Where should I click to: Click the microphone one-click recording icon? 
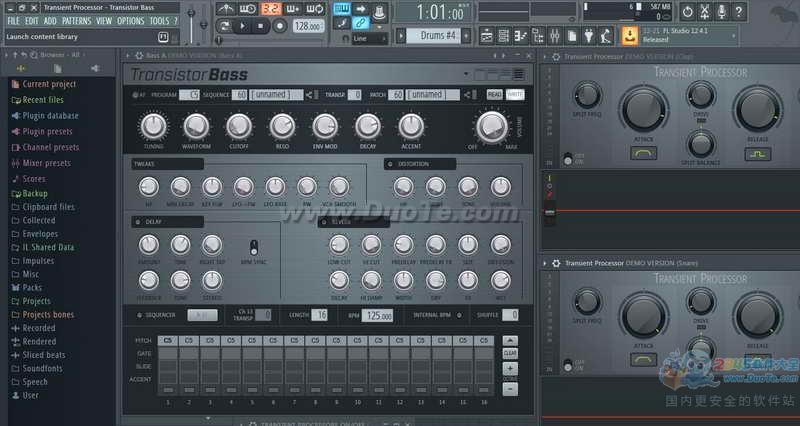coord(722,11)
